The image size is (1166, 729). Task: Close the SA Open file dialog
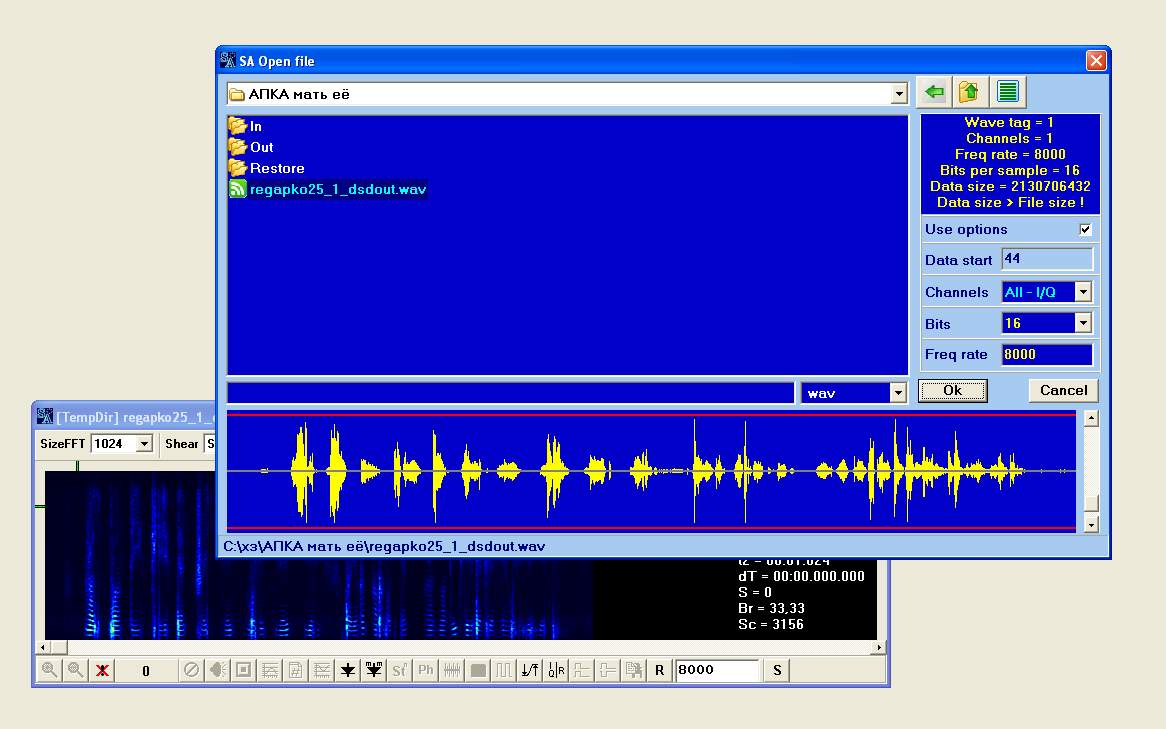tap(1095, 60)
